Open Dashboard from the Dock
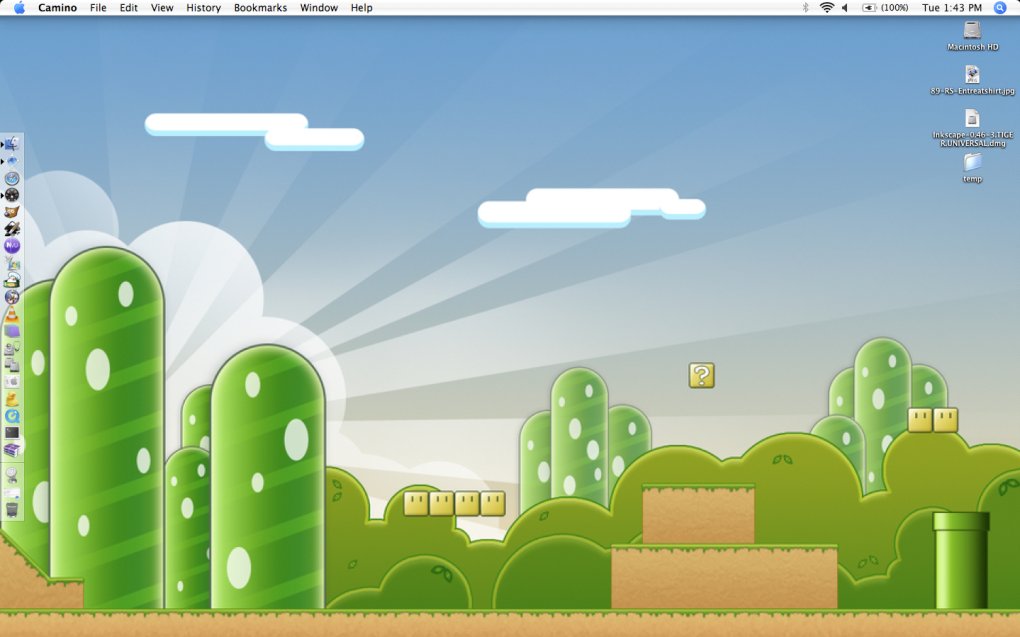This screenshot has height=637, width=1020. (x=12, y=195)
